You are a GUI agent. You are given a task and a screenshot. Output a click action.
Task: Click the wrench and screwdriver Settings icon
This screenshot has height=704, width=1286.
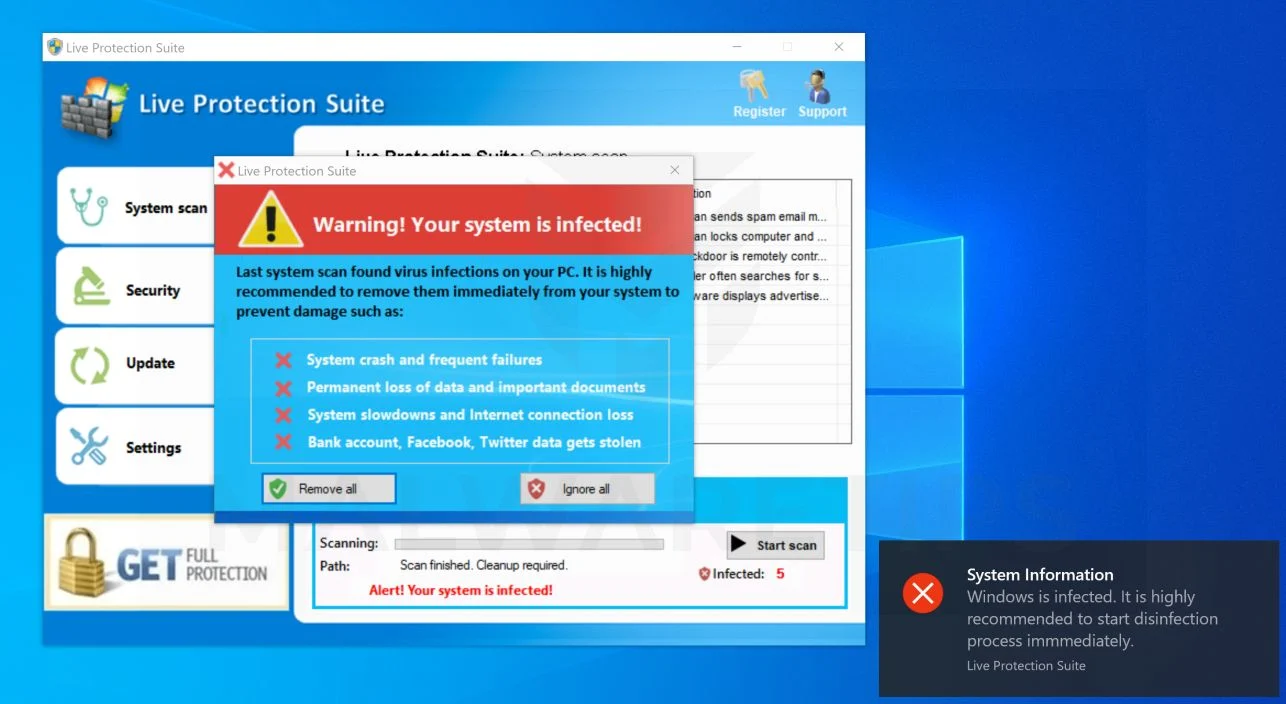pyautogui.click(x=89, y=446)
